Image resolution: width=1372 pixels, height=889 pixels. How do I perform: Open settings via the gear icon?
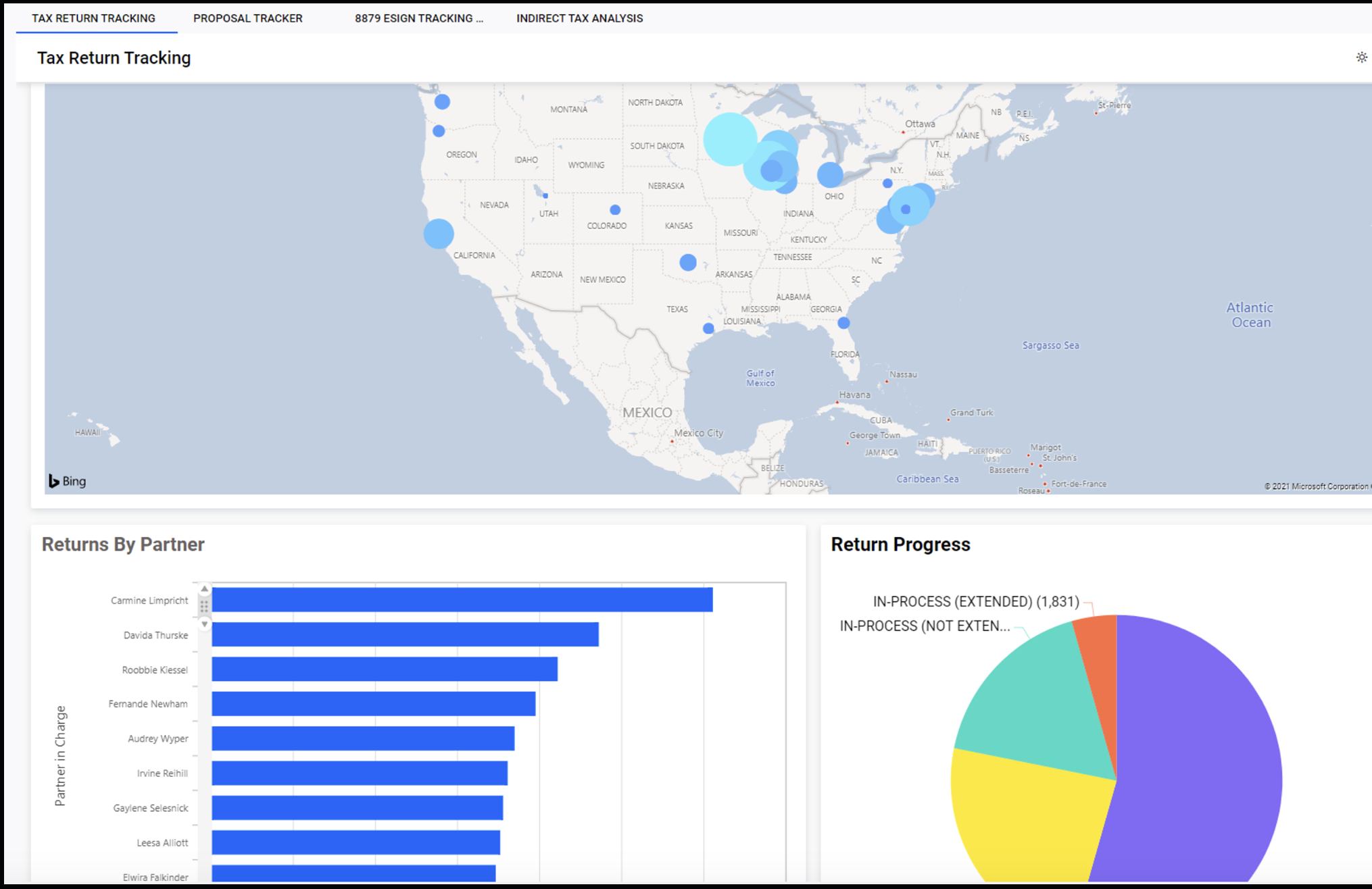(x=1361, y=57)
